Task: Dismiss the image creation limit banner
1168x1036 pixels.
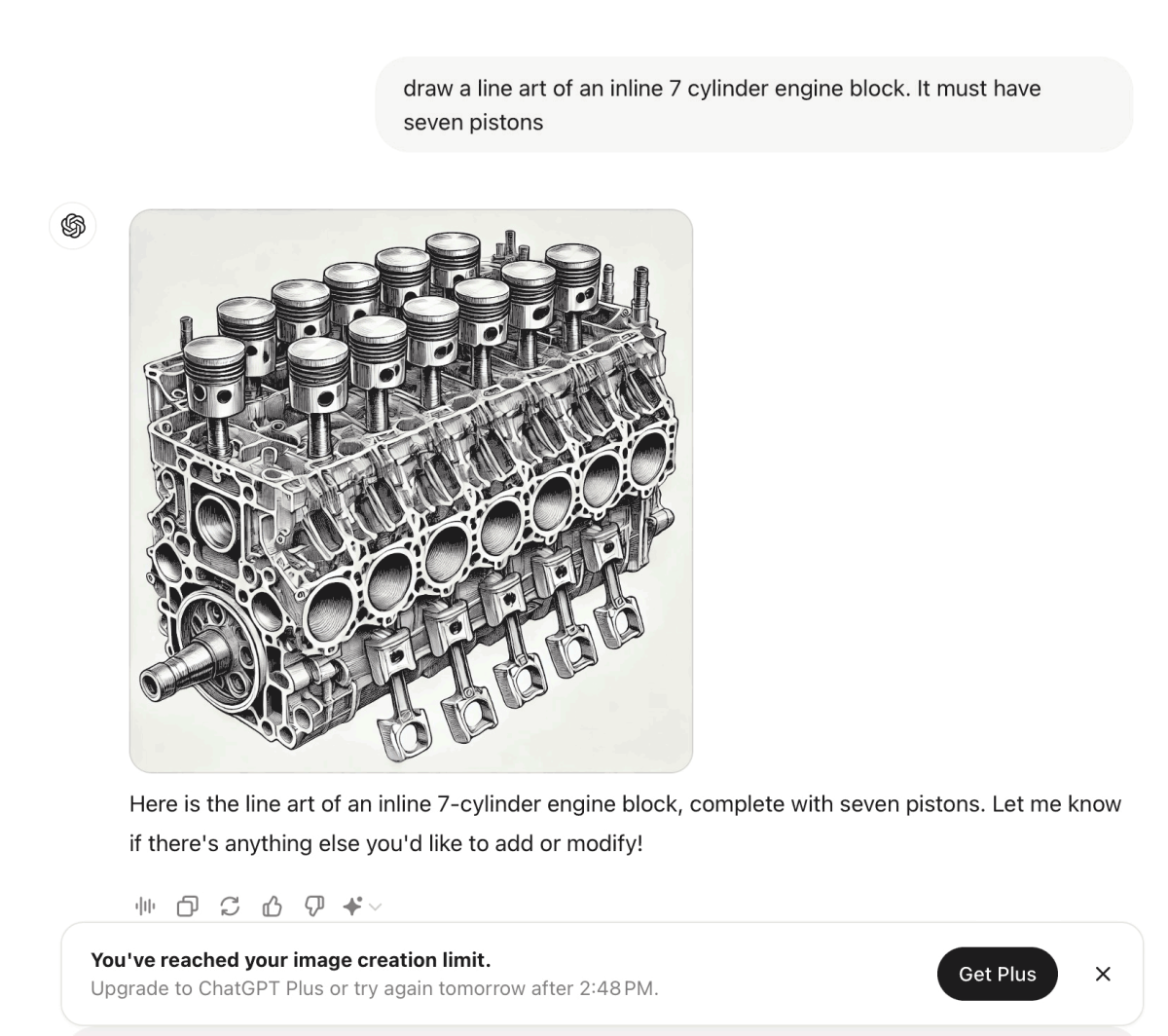Action: click(1103, 974)
